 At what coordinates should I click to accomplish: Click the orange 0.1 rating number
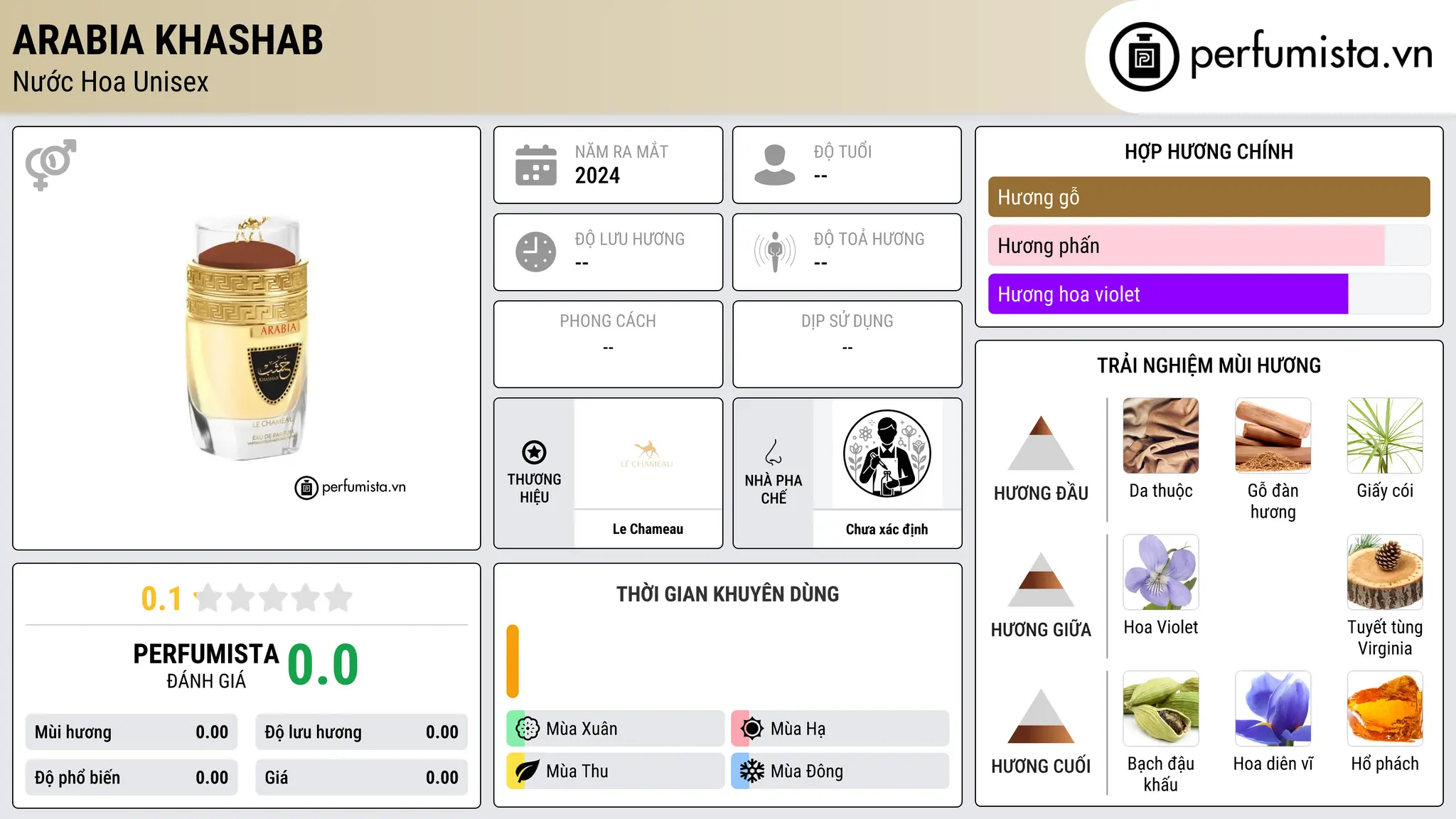pos(161,599)
